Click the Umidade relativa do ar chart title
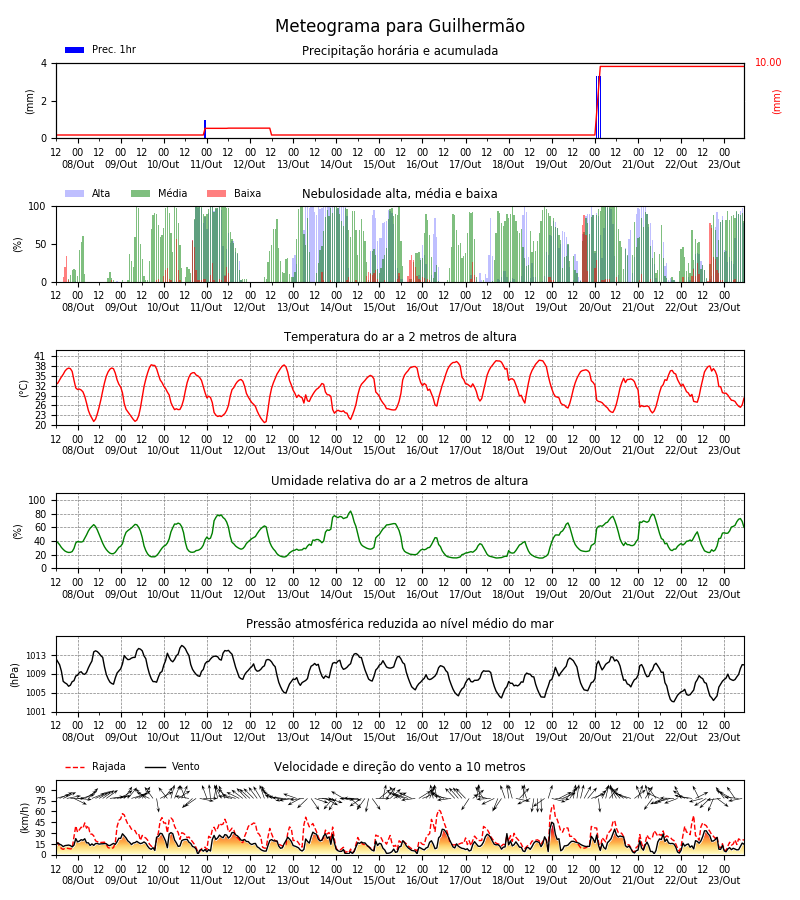Screen dimensions: 800x900 click(400, 480)
